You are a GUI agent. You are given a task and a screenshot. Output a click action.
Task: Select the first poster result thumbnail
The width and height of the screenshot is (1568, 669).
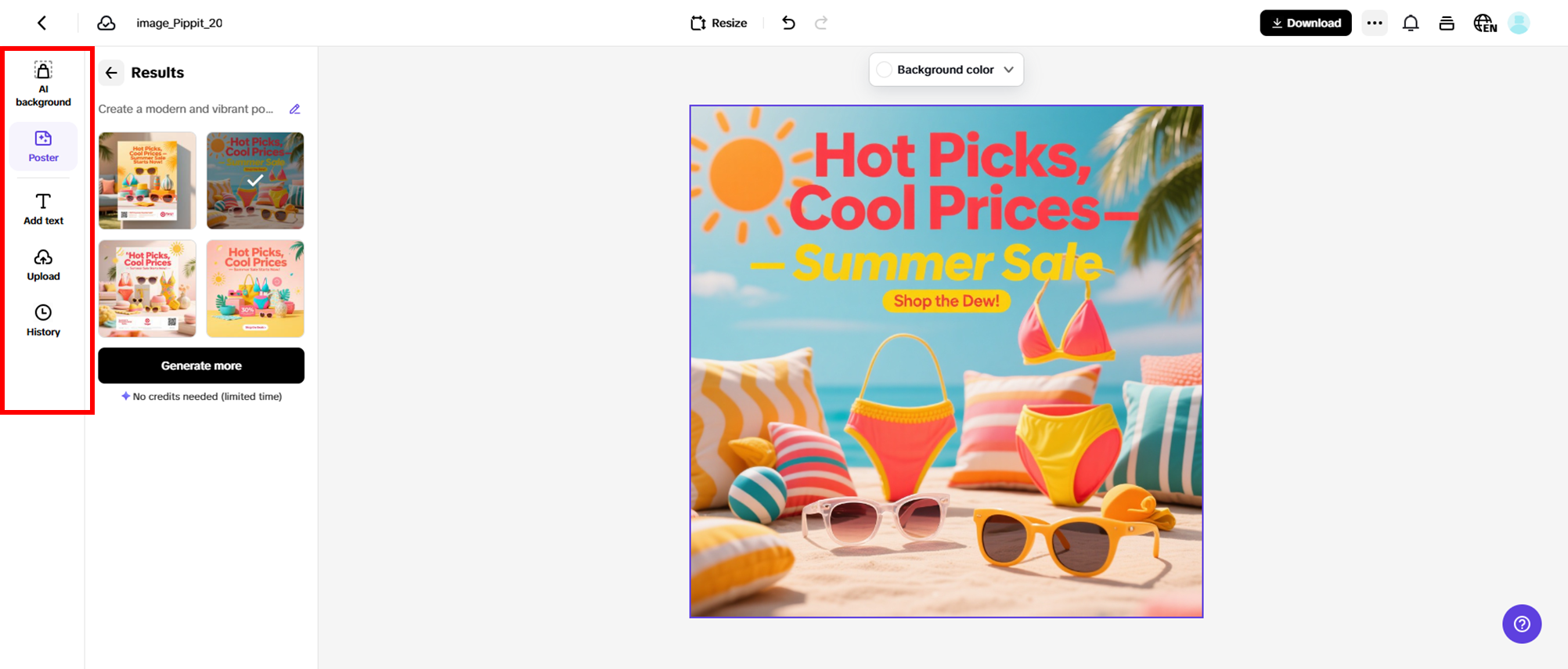(147, 181)
